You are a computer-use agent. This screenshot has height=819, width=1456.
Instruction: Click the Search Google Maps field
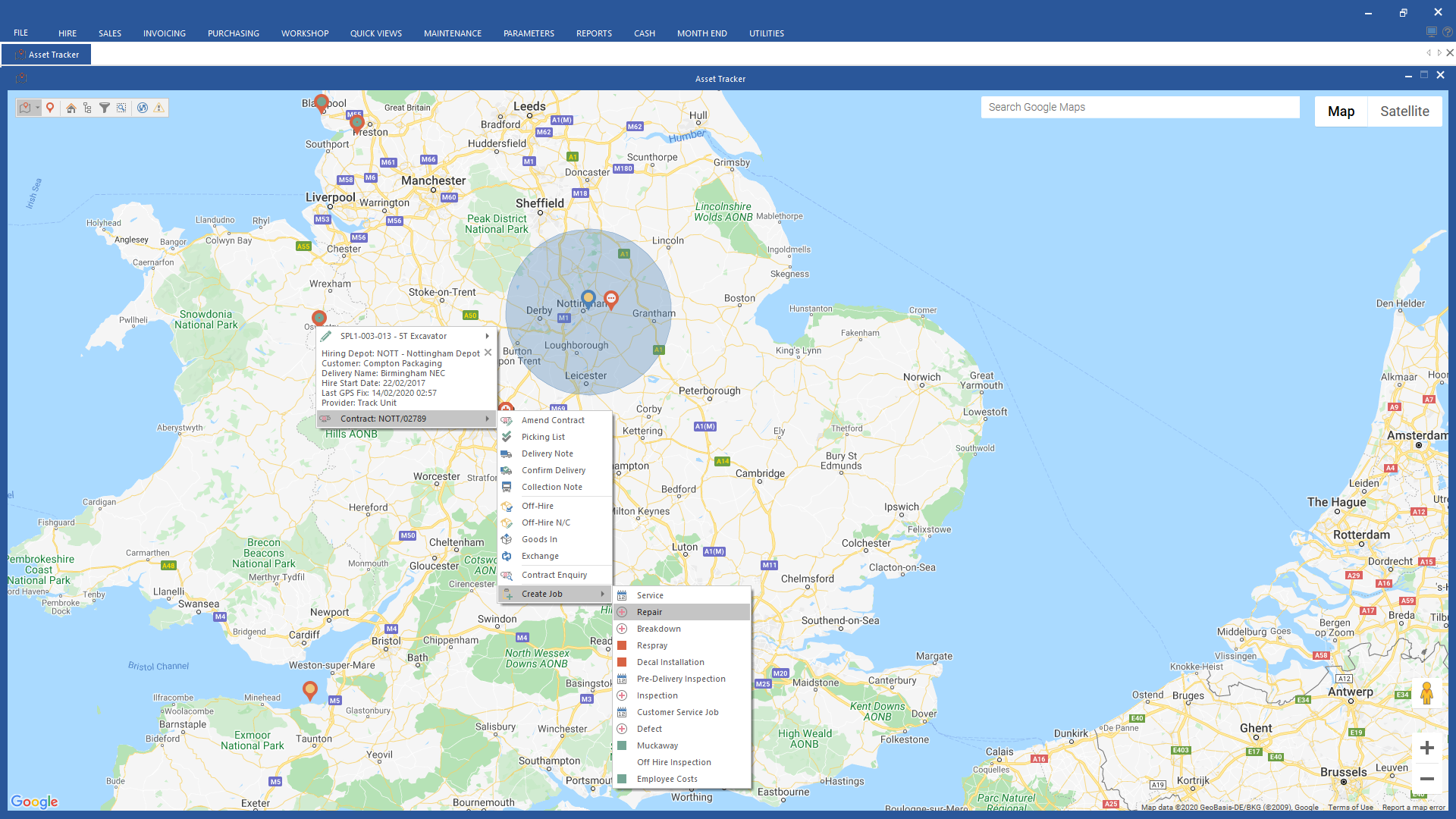pos(1140,107)
